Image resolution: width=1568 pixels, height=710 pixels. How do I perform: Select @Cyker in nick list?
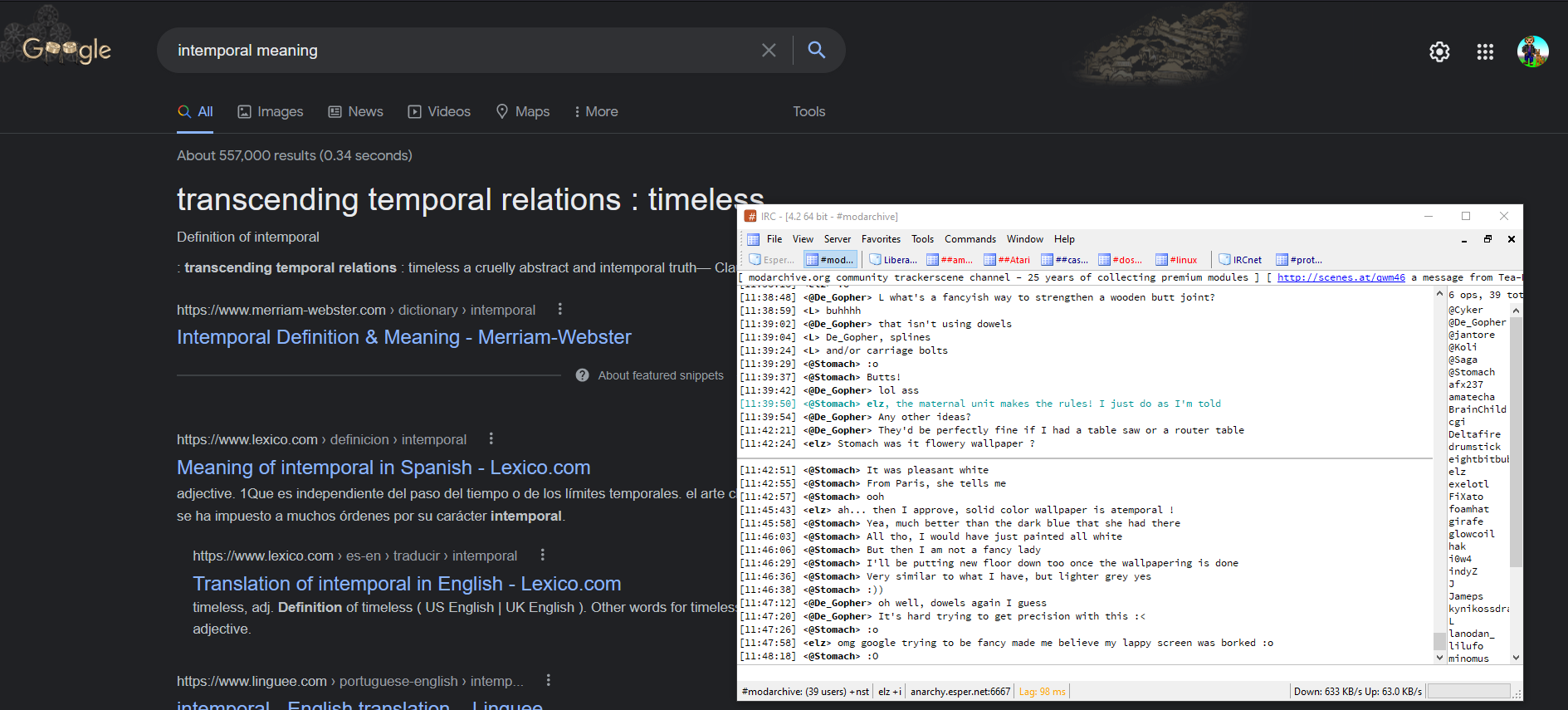pyautogui.click(x=1465, y=310)
